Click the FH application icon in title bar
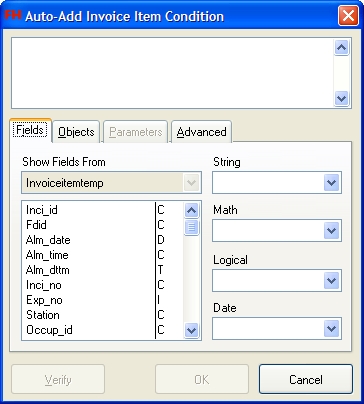Image resolution: width=364 pixels, height=404 pixels. click(13, 15)
